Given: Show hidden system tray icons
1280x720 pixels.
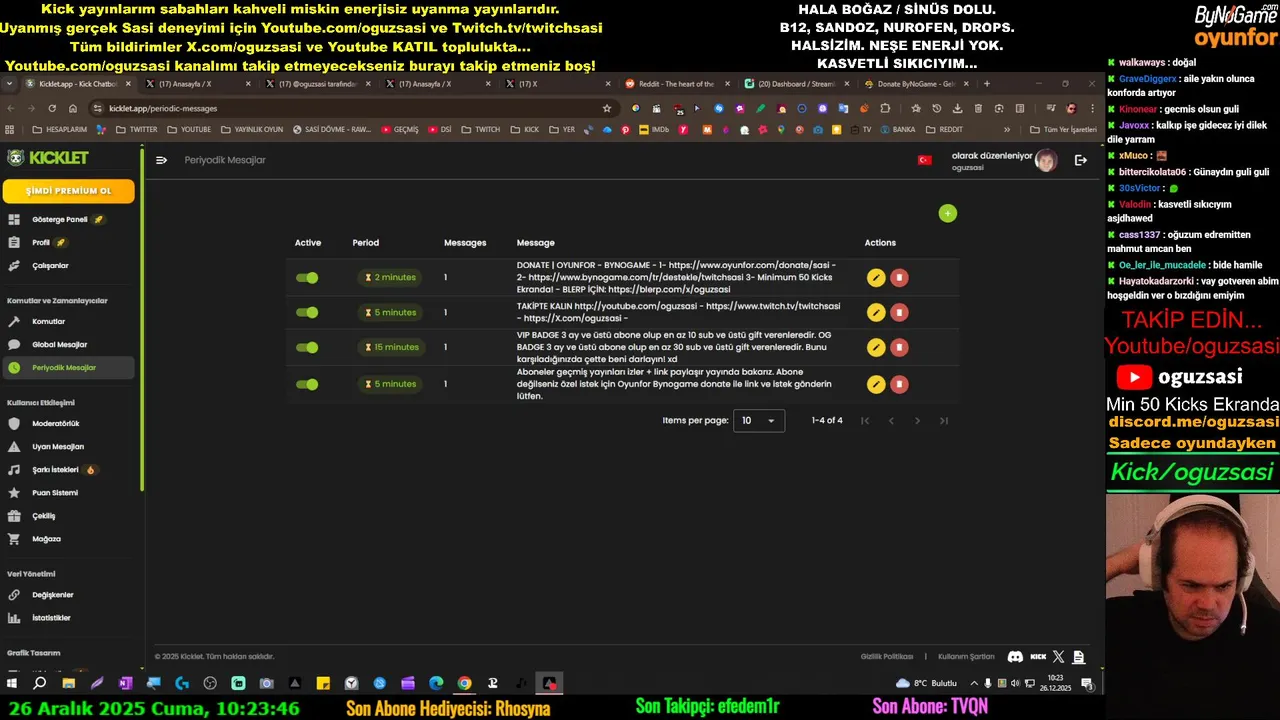Looking at the screenshot, I should pos(973,684).
